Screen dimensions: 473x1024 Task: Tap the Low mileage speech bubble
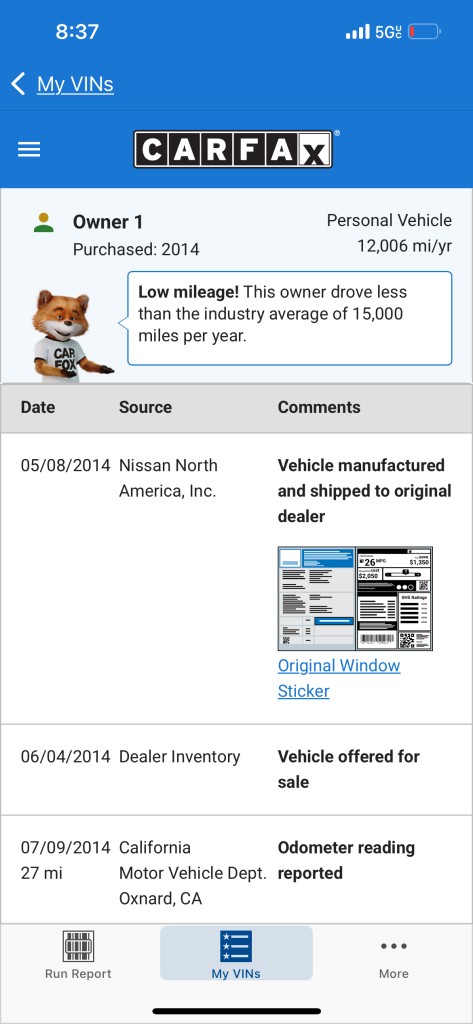pos(289,318)
